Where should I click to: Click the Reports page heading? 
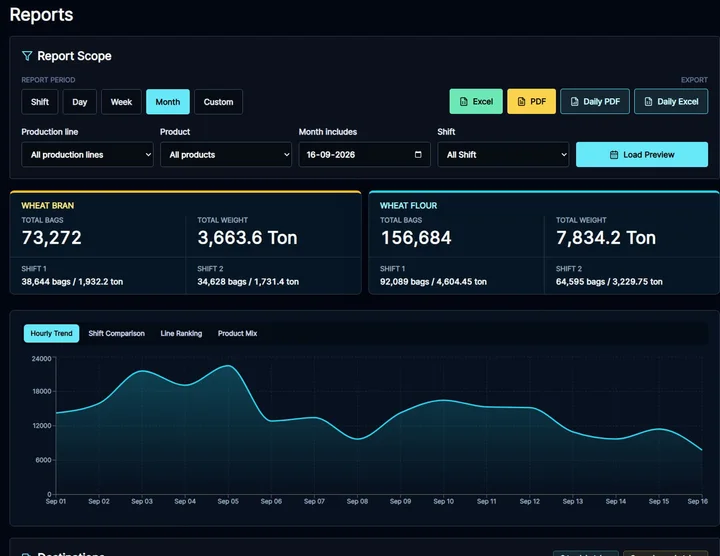click(41, 15)
